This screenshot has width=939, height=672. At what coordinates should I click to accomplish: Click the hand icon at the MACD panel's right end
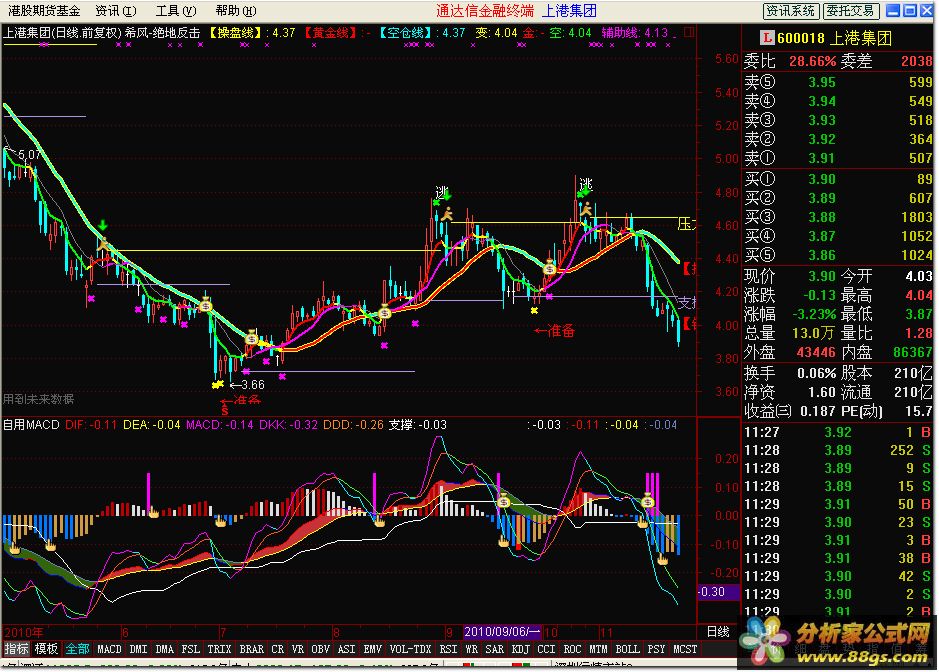(x=663, y=559)
